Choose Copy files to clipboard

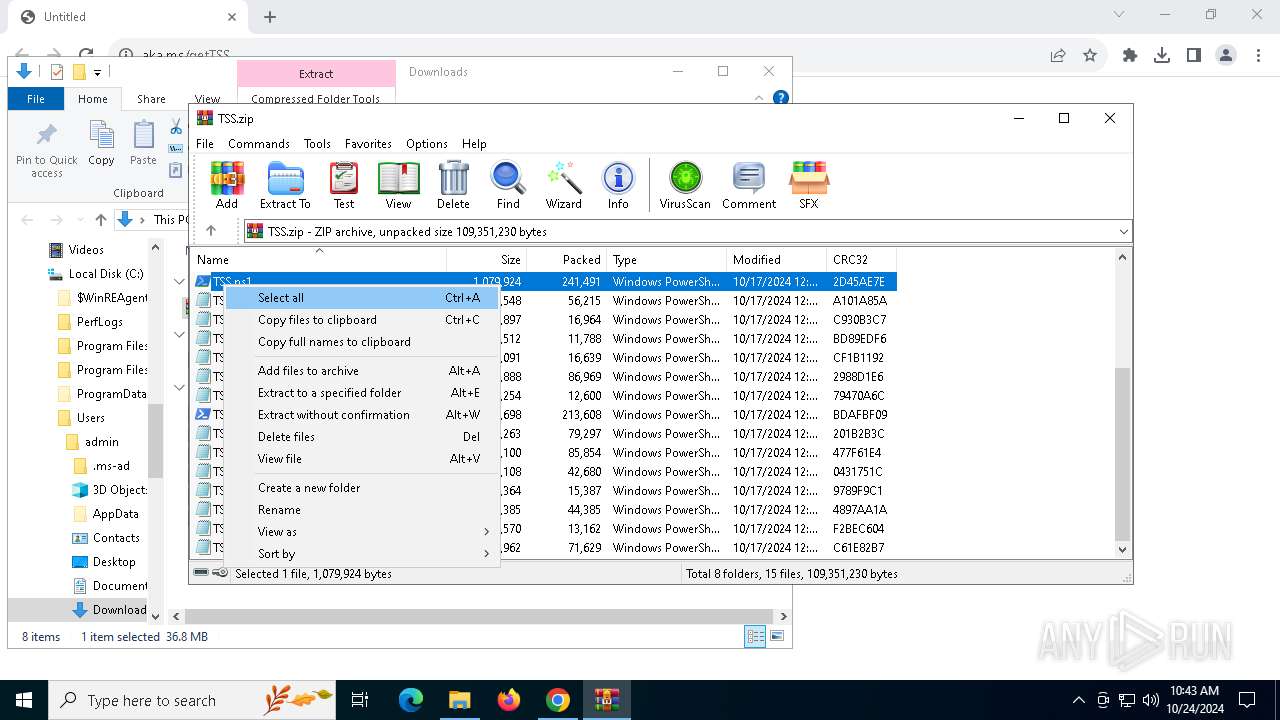[360, 319]
